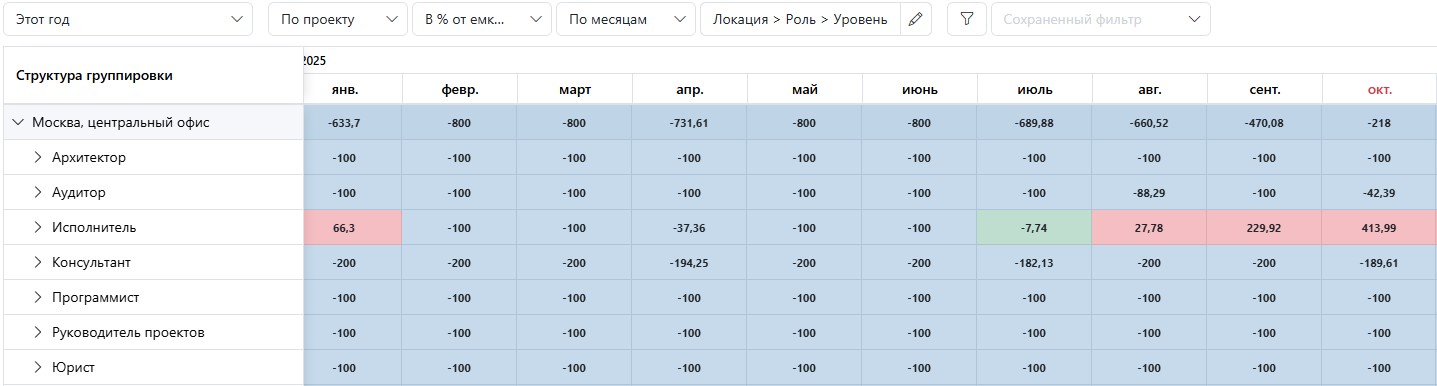
Task: Select the '27,78' cell for Исполнитель
Action: pyautogui.click(x=1150, y=228)
